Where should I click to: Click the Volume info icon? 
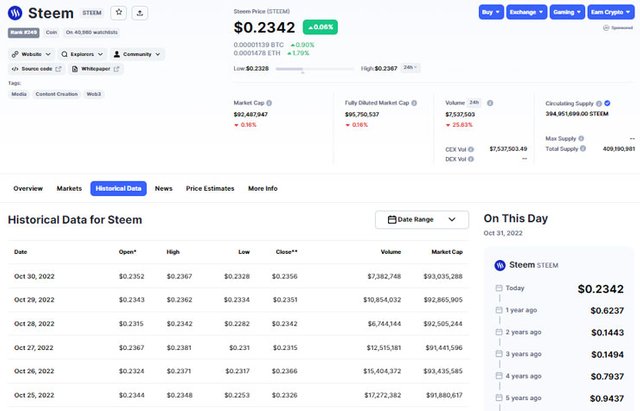coord(490,103)
